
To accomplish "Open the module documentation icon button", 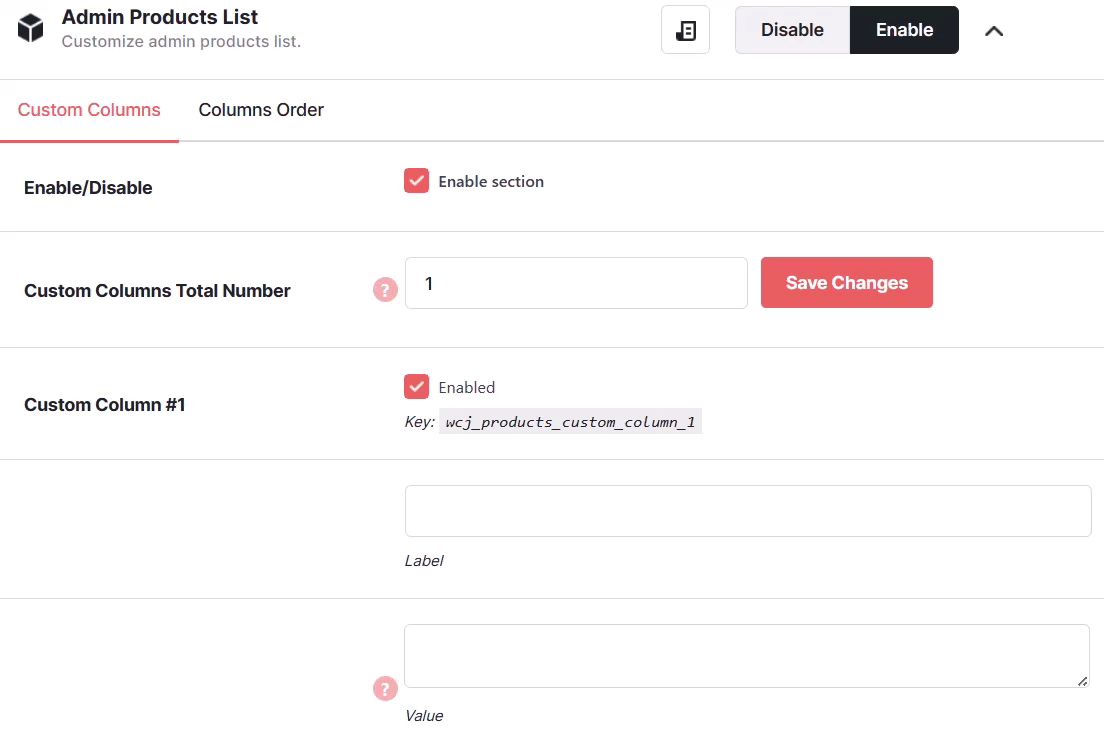I will (x=685, y=30).
